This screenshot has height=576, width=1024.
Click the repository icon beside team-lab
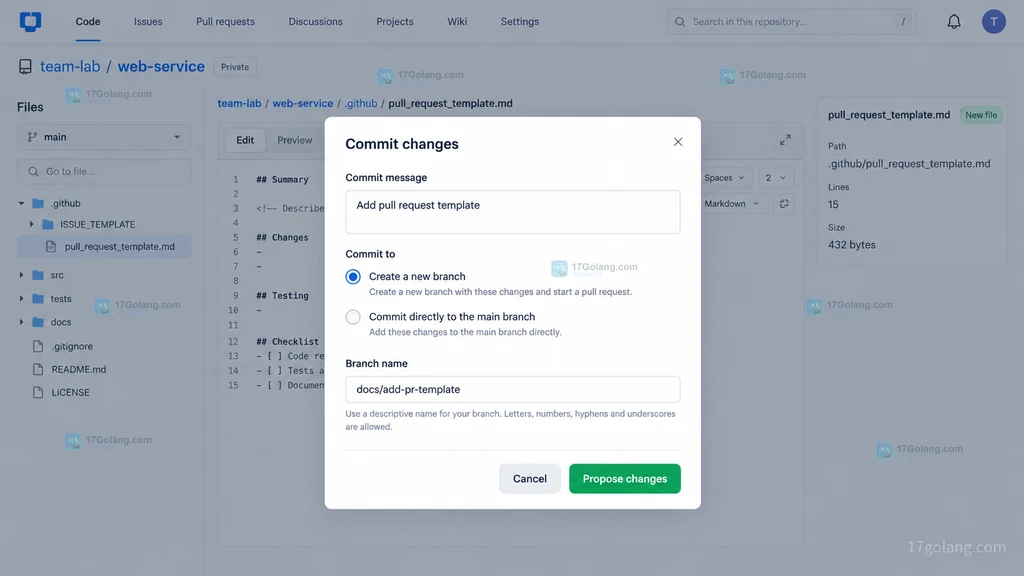[x=25, y=67]
